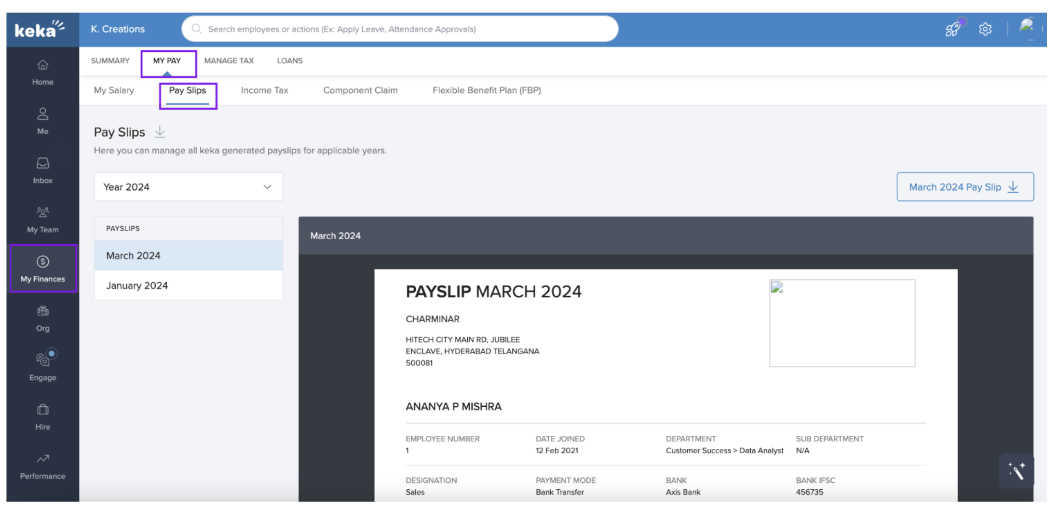1057x519 pixels.
Task: Go to Inbox in sidebar
Action: 43,170
